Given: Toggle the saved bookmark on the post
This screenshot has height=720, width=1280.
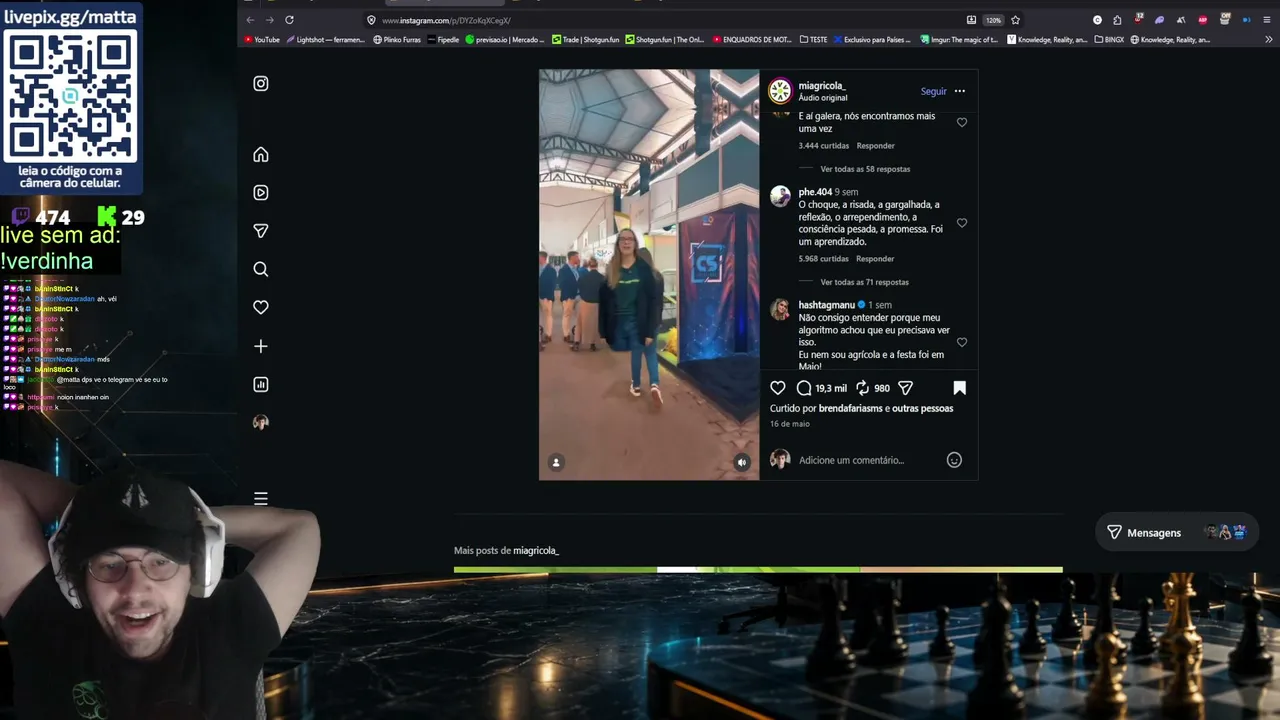Looking at the screenshot, I should [x=959, y=388].
